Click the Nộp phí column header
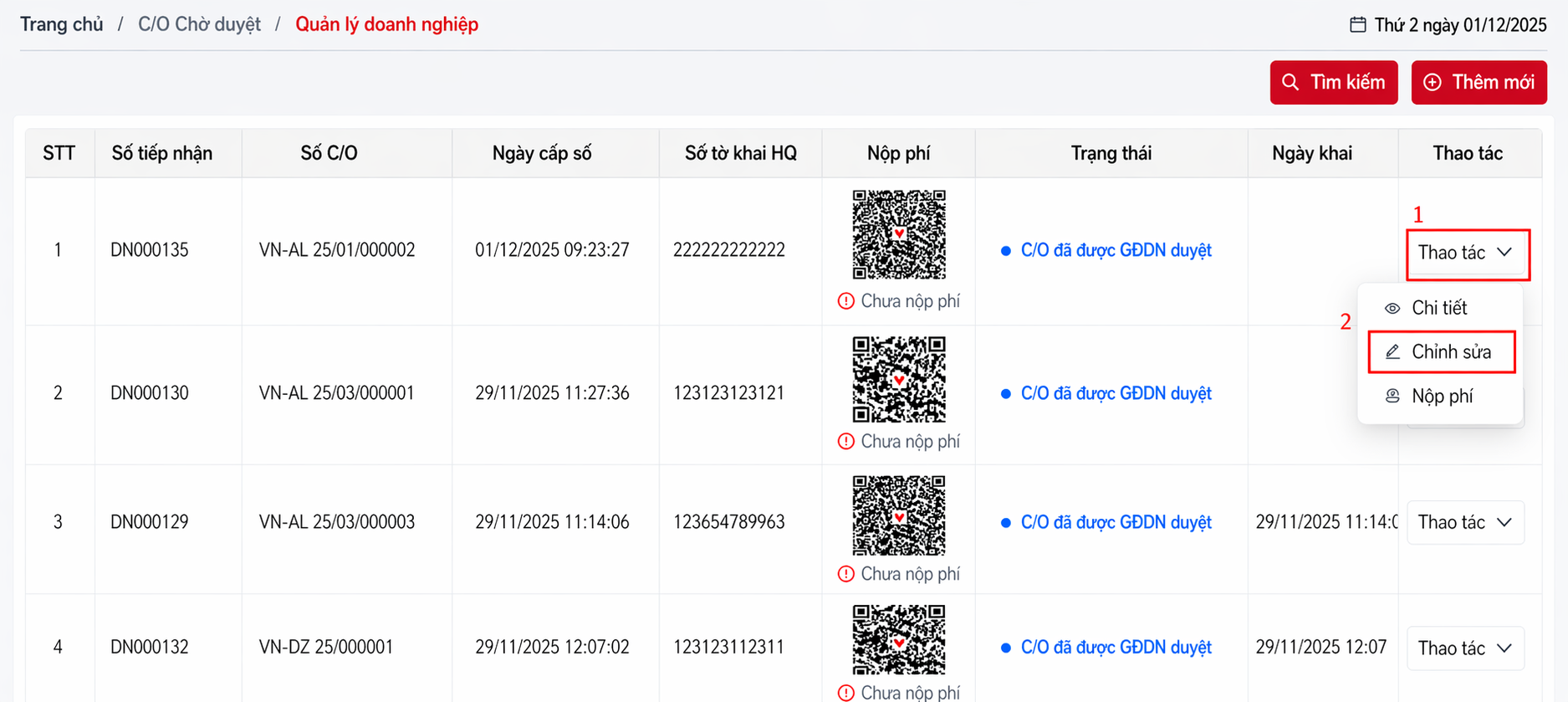 click(898, 153)
